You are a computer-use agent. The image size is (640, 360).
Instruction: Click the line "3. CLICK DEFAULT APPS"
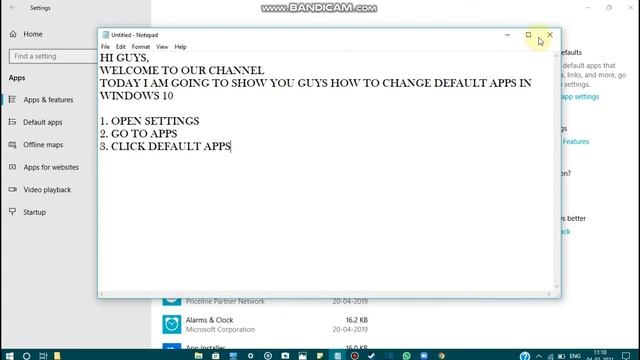[x=165, y=147]
